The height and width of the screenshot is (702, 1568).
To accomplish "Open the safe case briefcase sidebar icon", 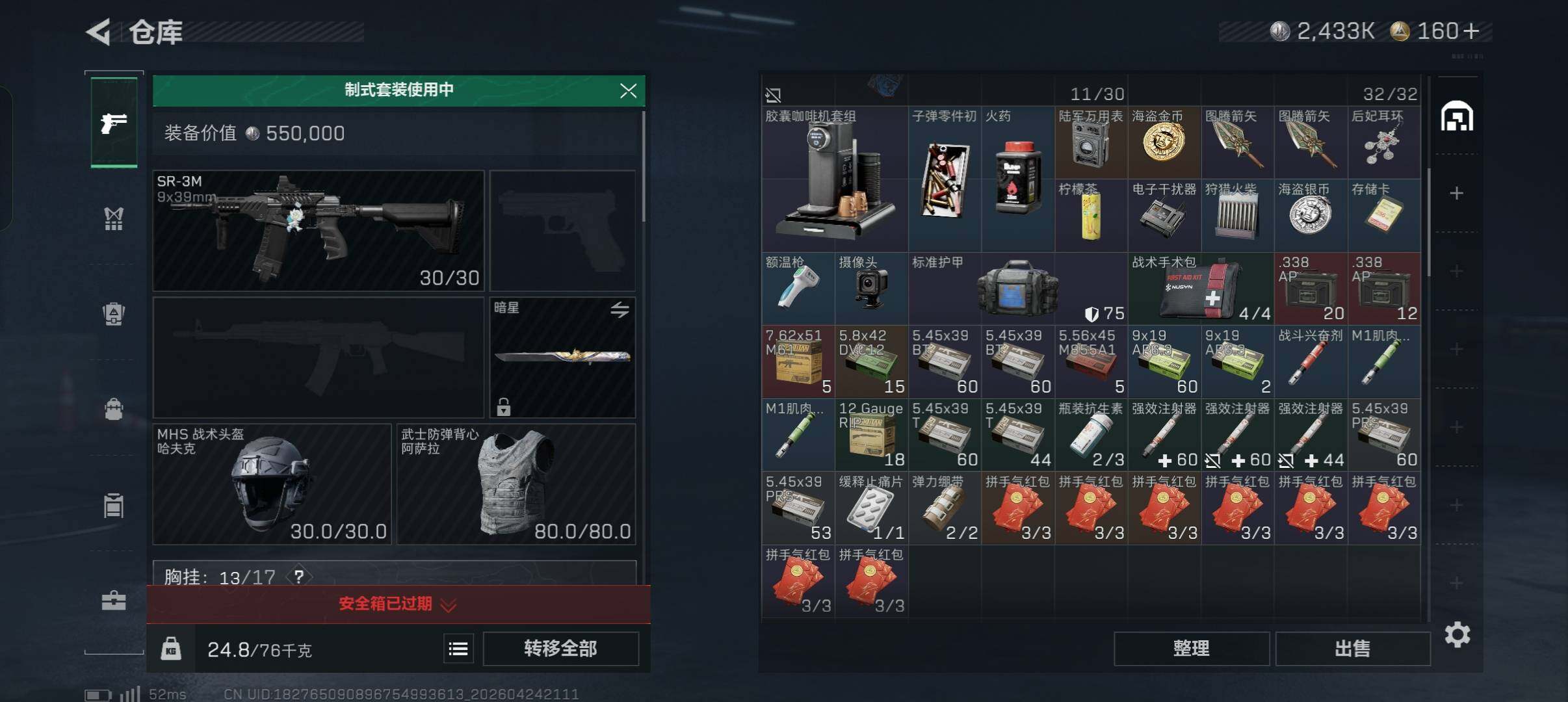I will (114, 600).
